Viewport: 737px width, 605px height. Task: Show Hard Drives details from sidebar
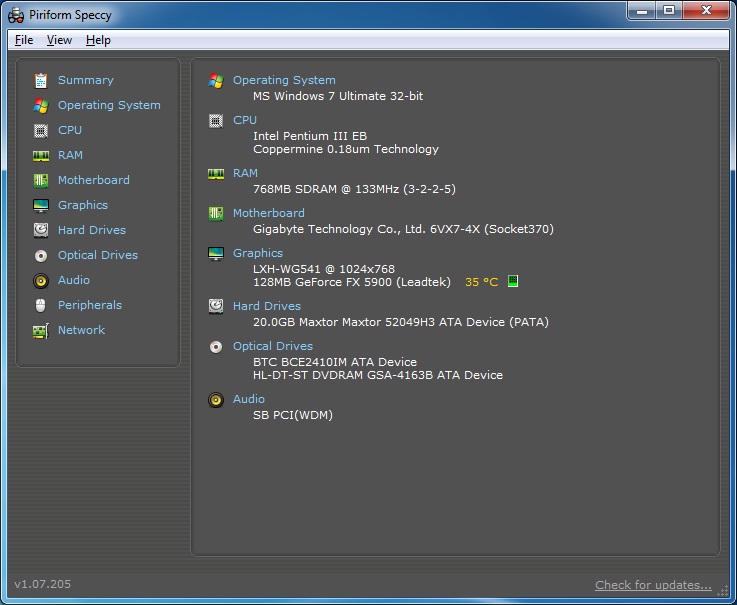point(92,230)
